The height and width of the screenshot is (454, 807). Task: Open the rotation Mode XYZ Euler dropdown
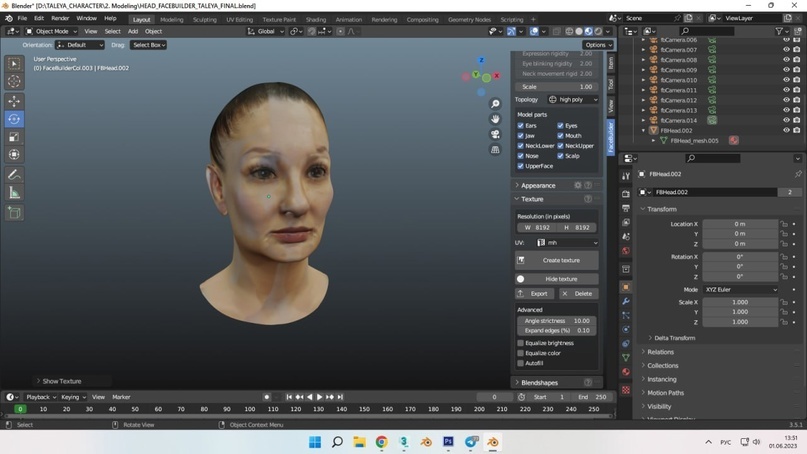coord(741,290)
